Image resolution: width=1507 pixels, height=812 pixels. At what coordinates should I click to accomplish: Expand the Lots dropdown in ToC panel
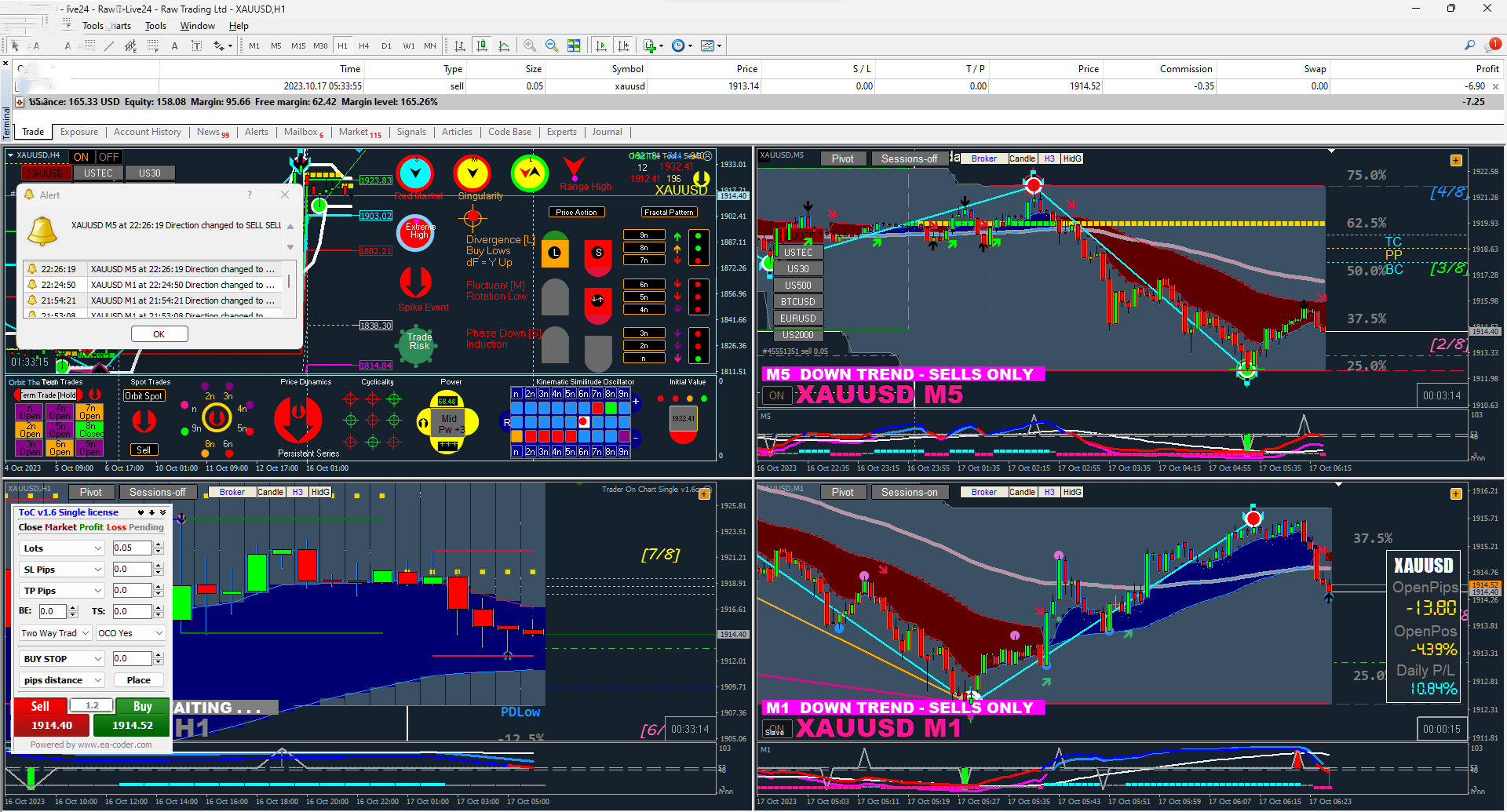[x=62, y=548]
